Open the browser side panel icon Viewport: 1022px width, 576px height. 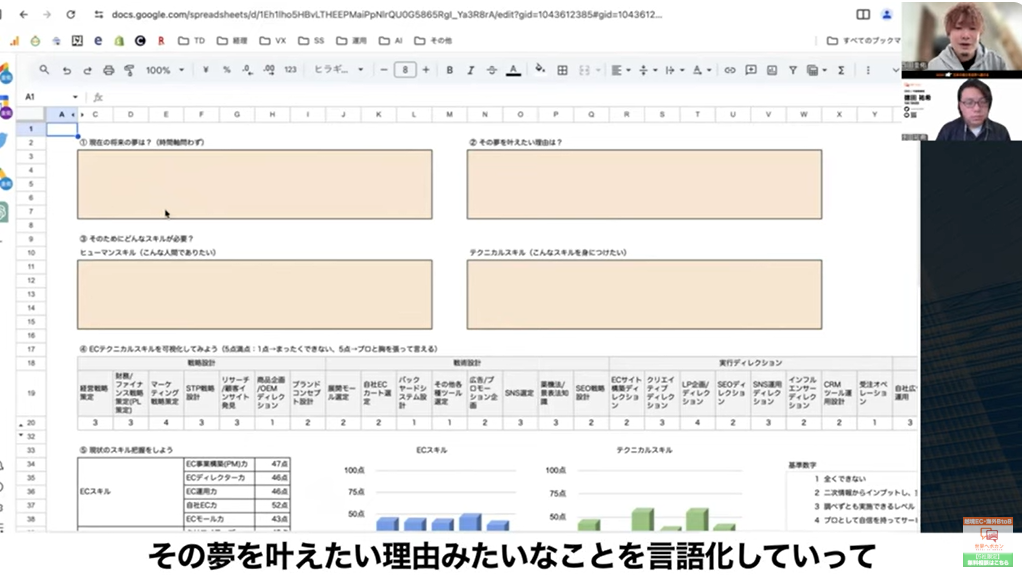[x=863, y=14]
